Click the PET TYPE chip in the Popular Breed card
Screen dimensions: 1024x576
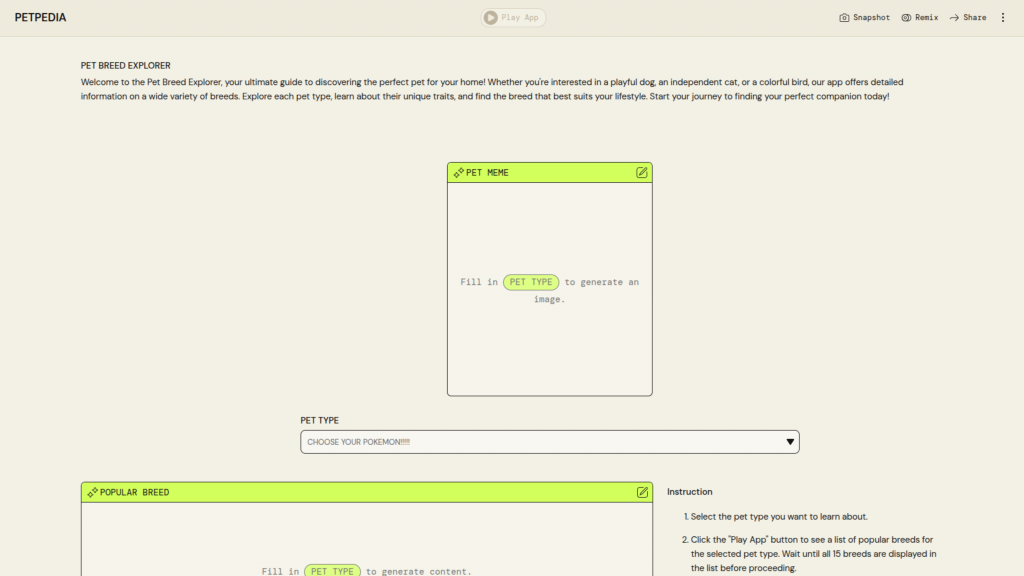click(332, 571)
